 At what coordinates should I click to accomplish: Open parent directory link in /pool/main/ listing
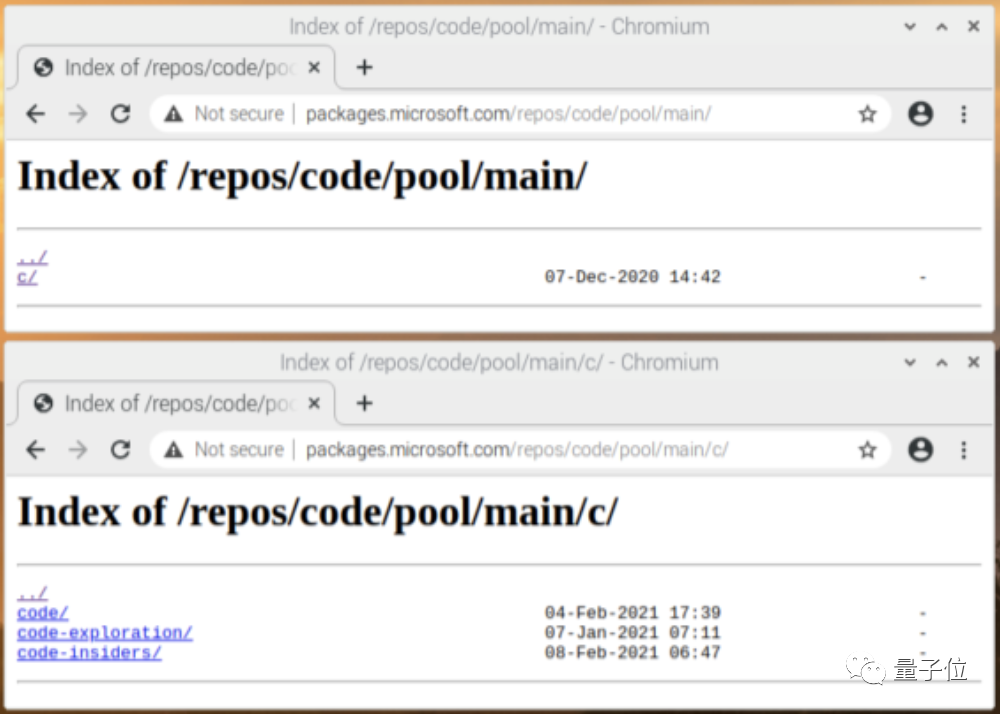(x=32, y=258)
